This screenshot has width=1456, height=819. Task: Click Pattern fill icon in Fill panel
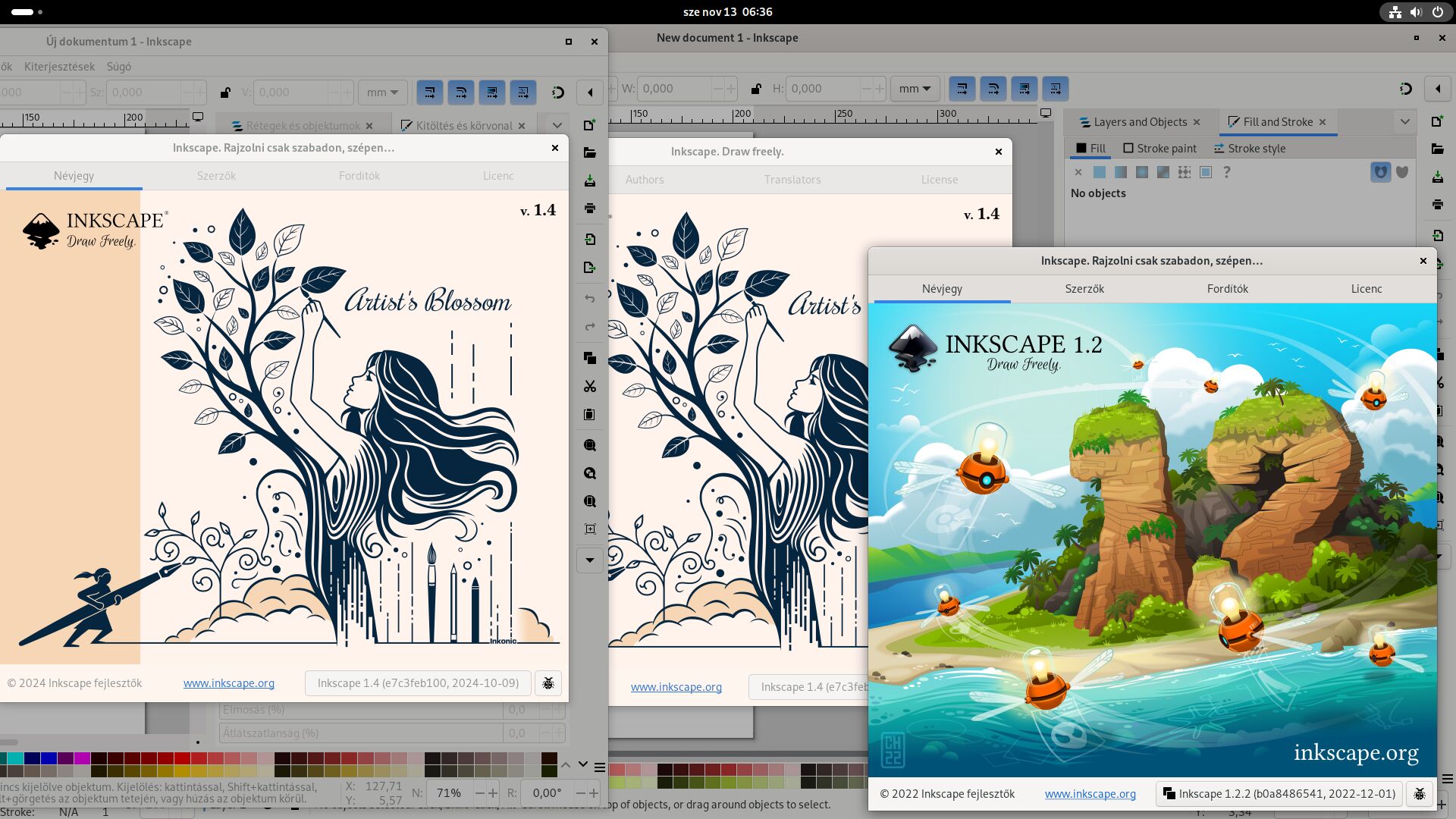click(1185, 172)
